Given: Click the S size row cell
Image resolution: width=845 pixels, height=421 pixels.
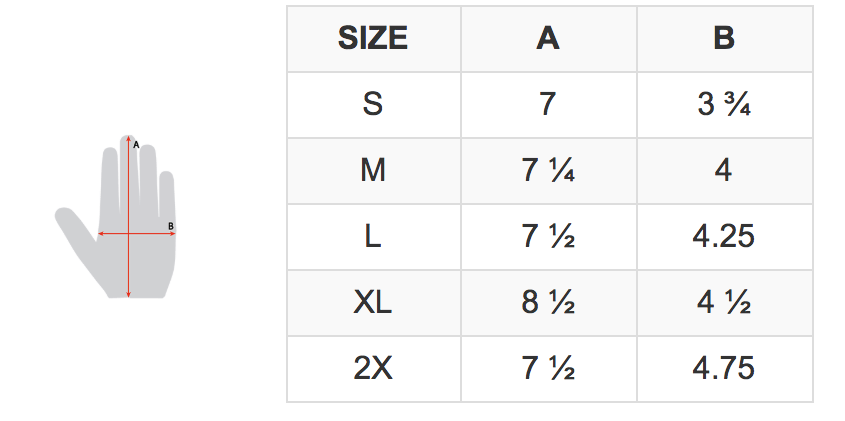Looking at the screenshot, I should 373,105.
